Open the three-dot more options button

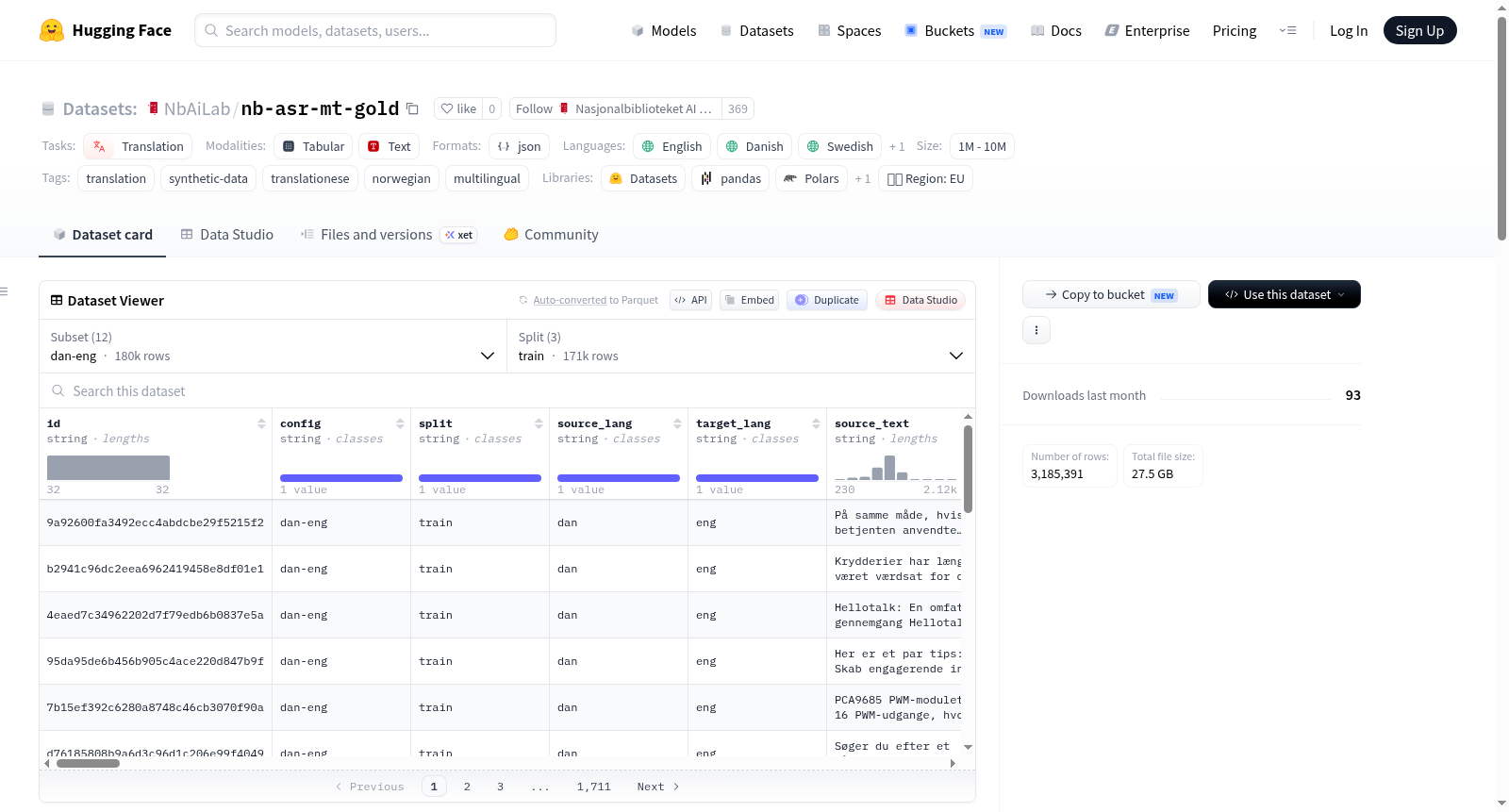pos(1036,330)
